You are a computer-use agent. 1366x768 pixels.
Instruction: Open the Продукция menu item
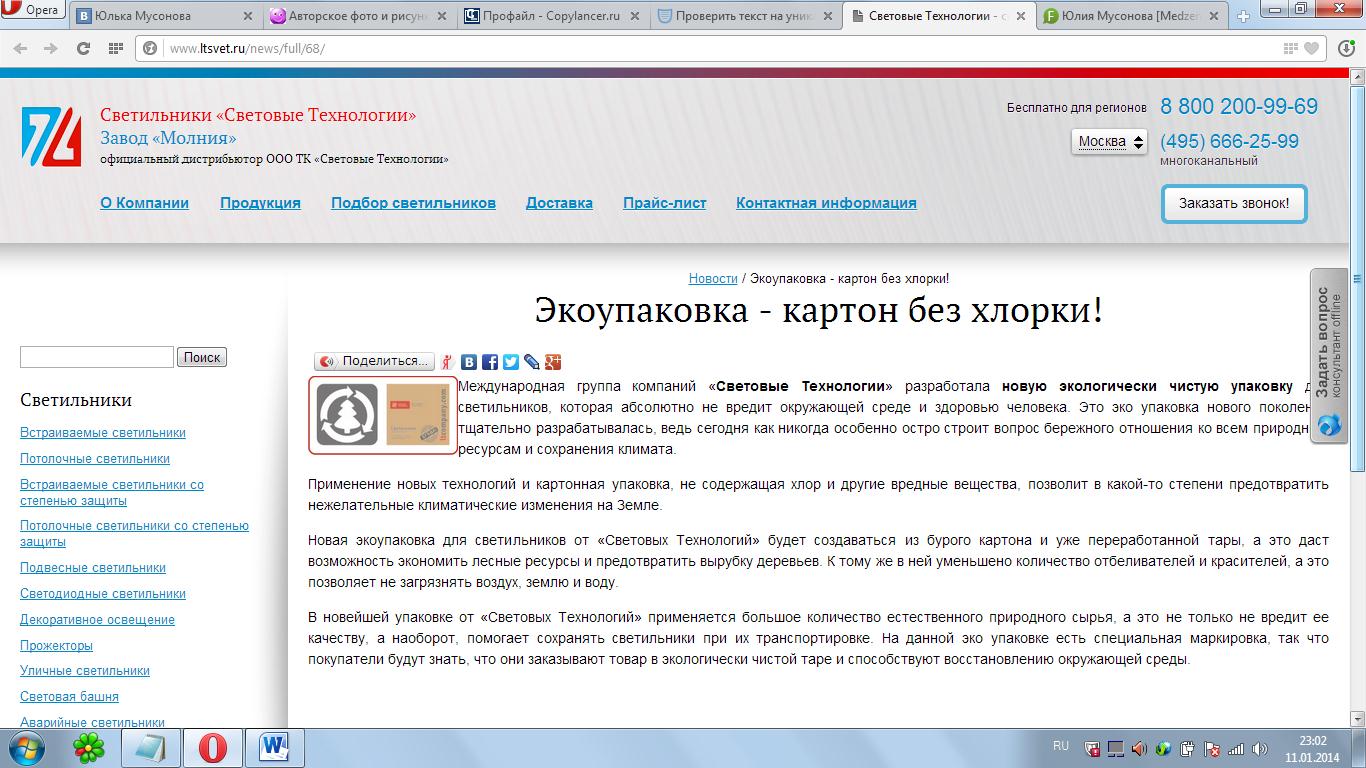tap(259, 203)
